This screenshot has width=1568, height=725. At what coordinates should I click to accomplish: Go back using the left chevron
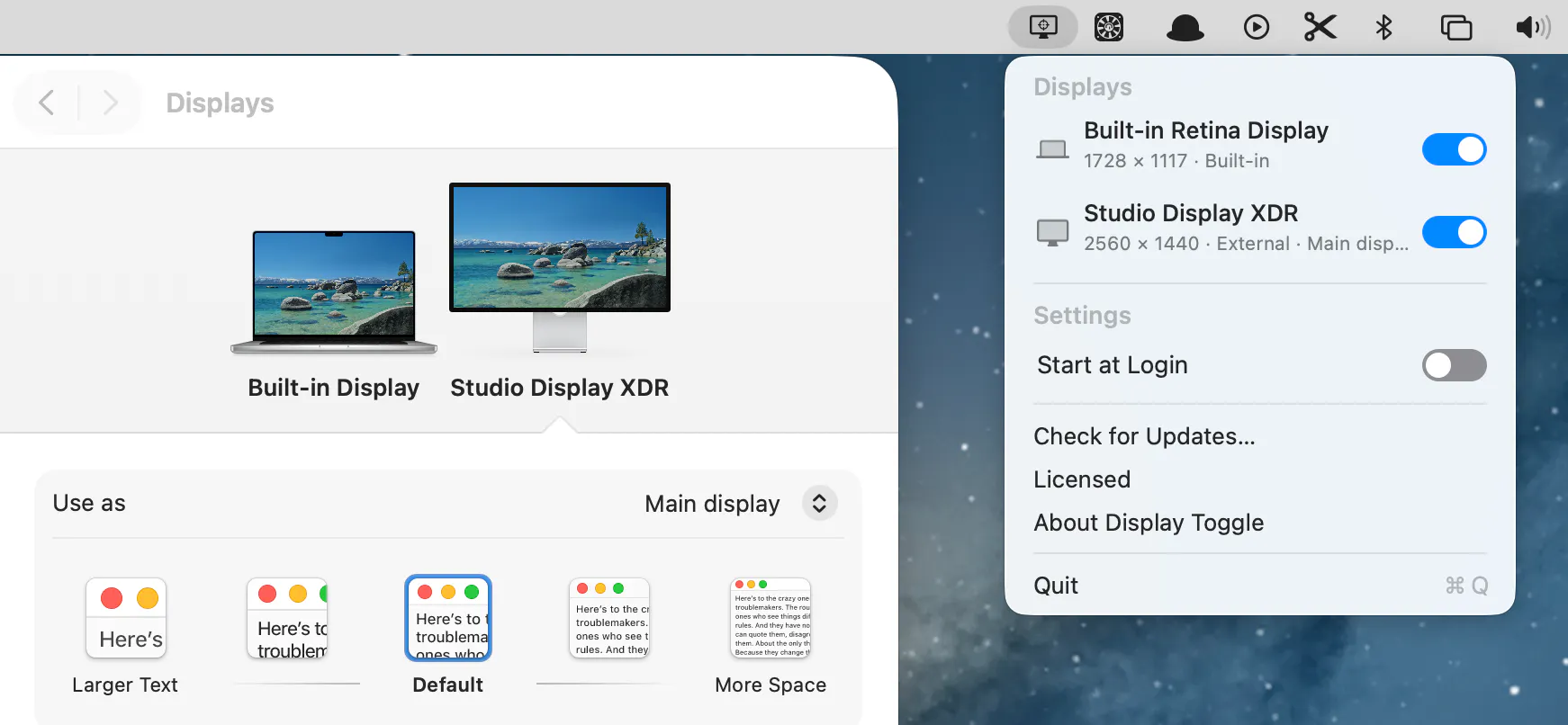(x=47, y=103)
